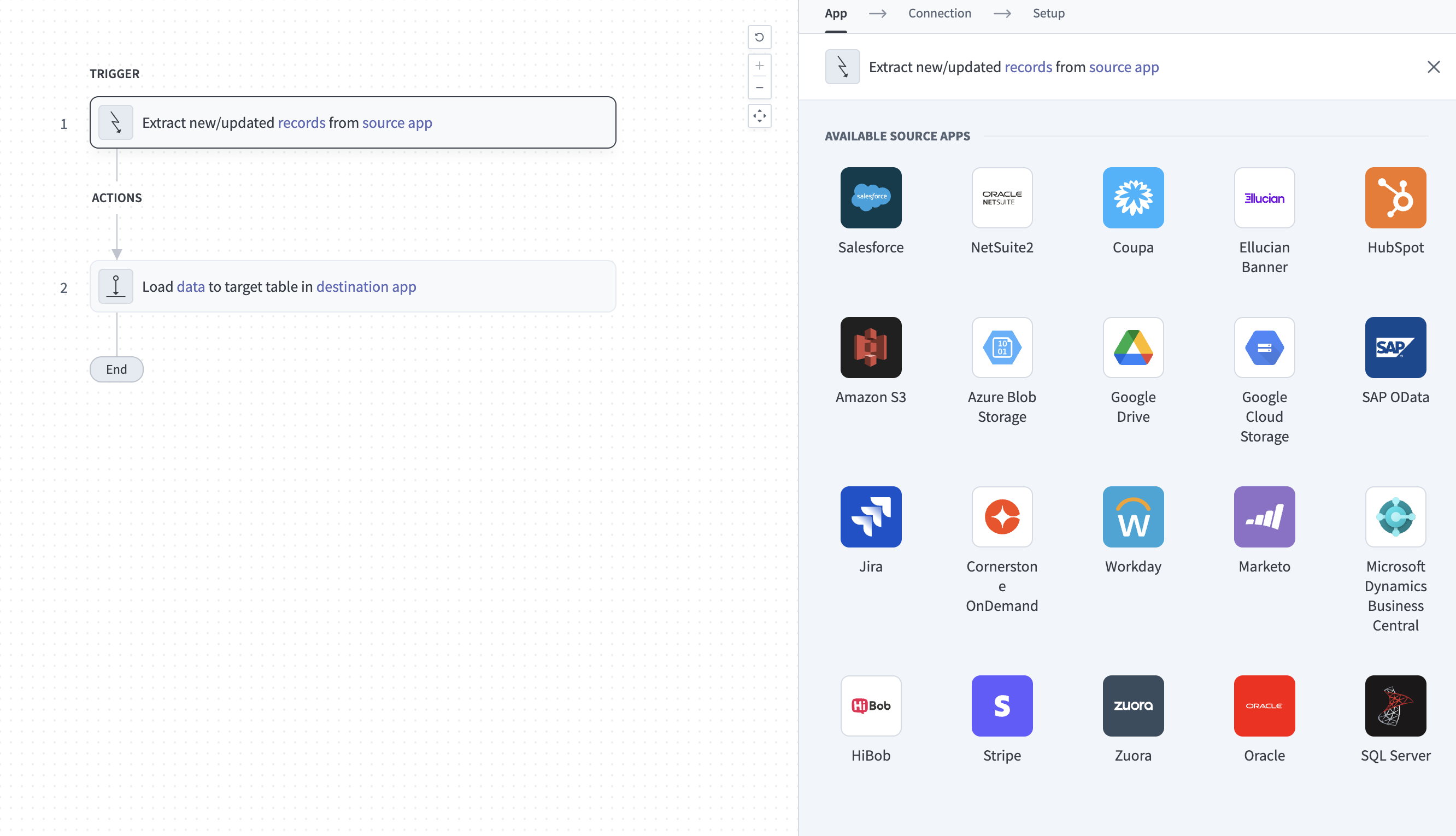This screenshot has width=1456, height=836.
Task: Choose Microsoft Dynamics Business Central icon
Action: pos(1395,517)
